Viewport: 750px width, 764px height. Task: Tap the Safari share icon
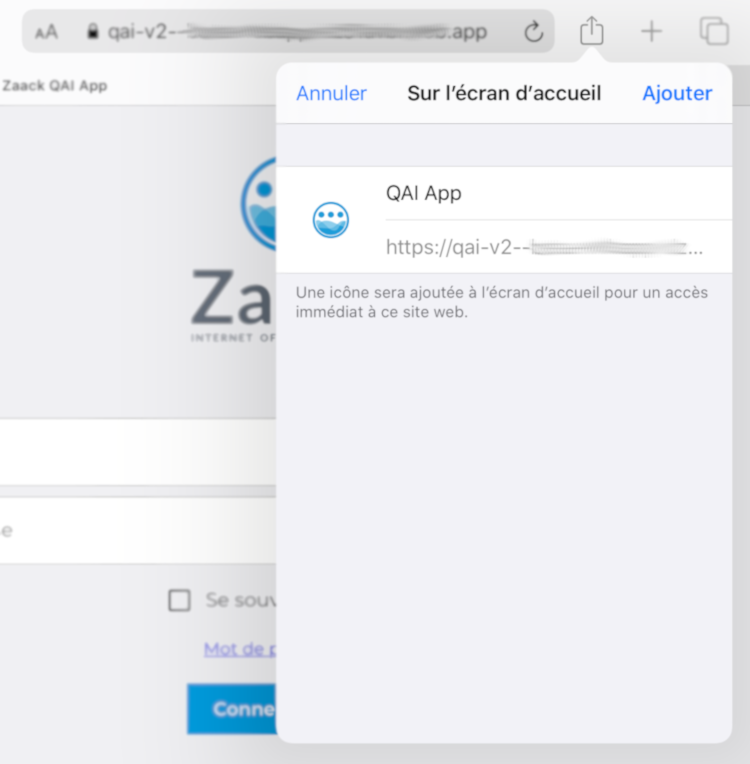pyautogui.click(x=592, y=30)
